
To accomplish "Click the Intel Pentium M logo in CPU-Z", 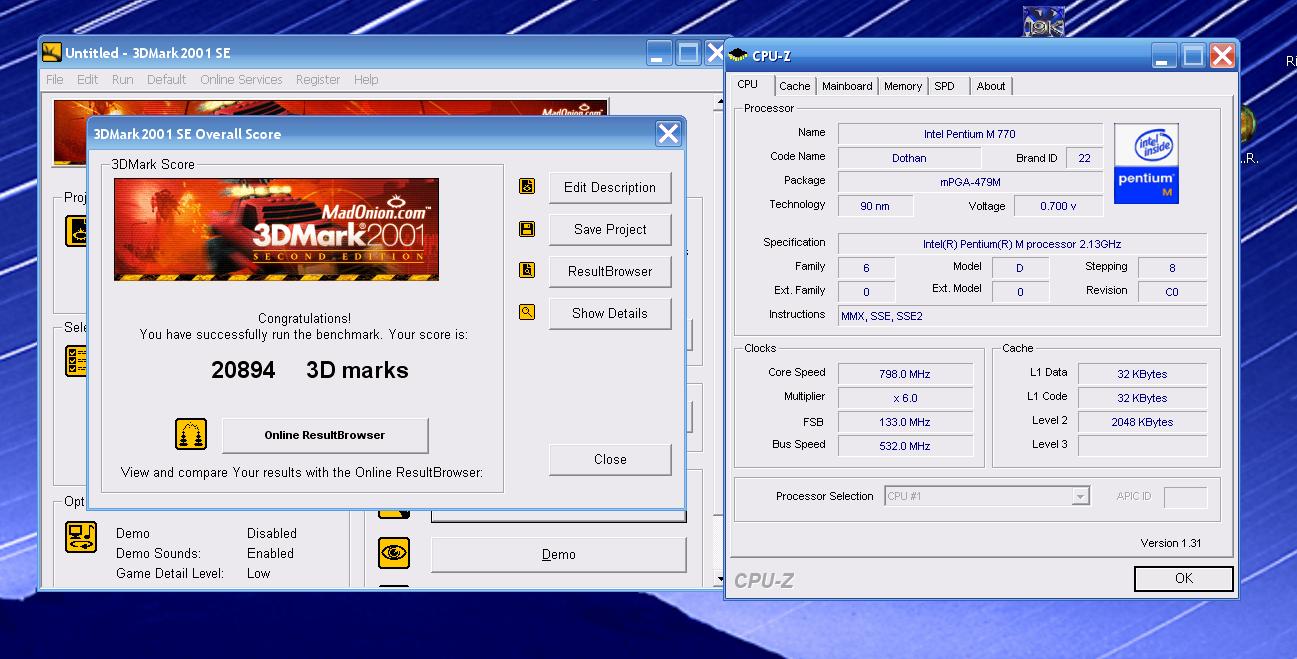I will [1146, 164].
